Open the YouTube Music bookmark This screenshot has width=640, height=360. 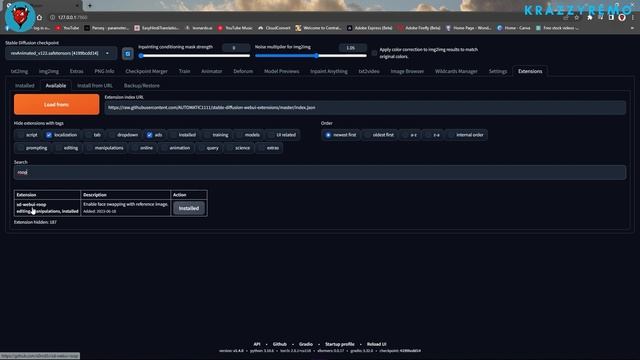(x=235, y=28)
